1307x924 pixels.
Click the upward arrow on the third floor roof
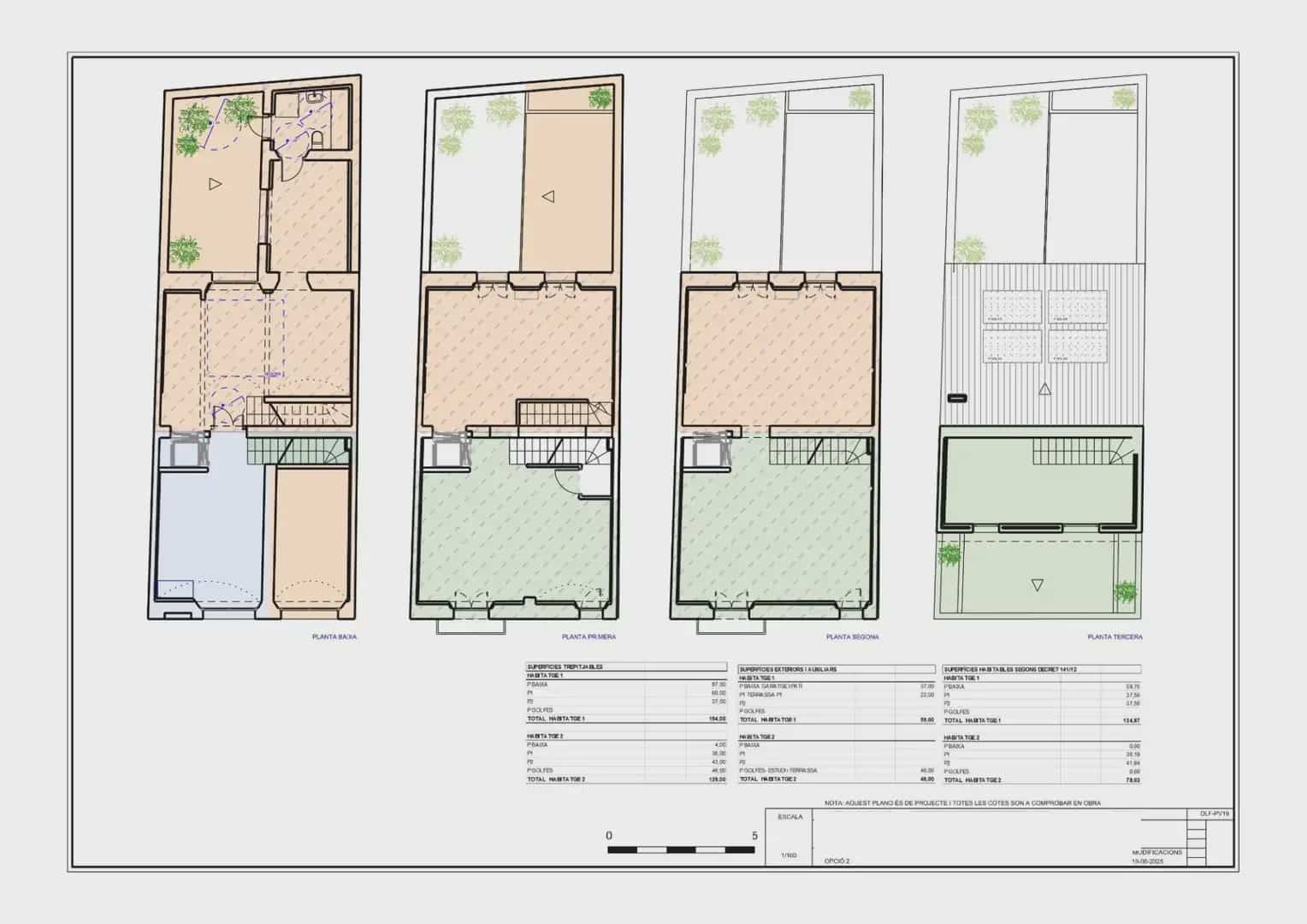tap(1044, 389)
